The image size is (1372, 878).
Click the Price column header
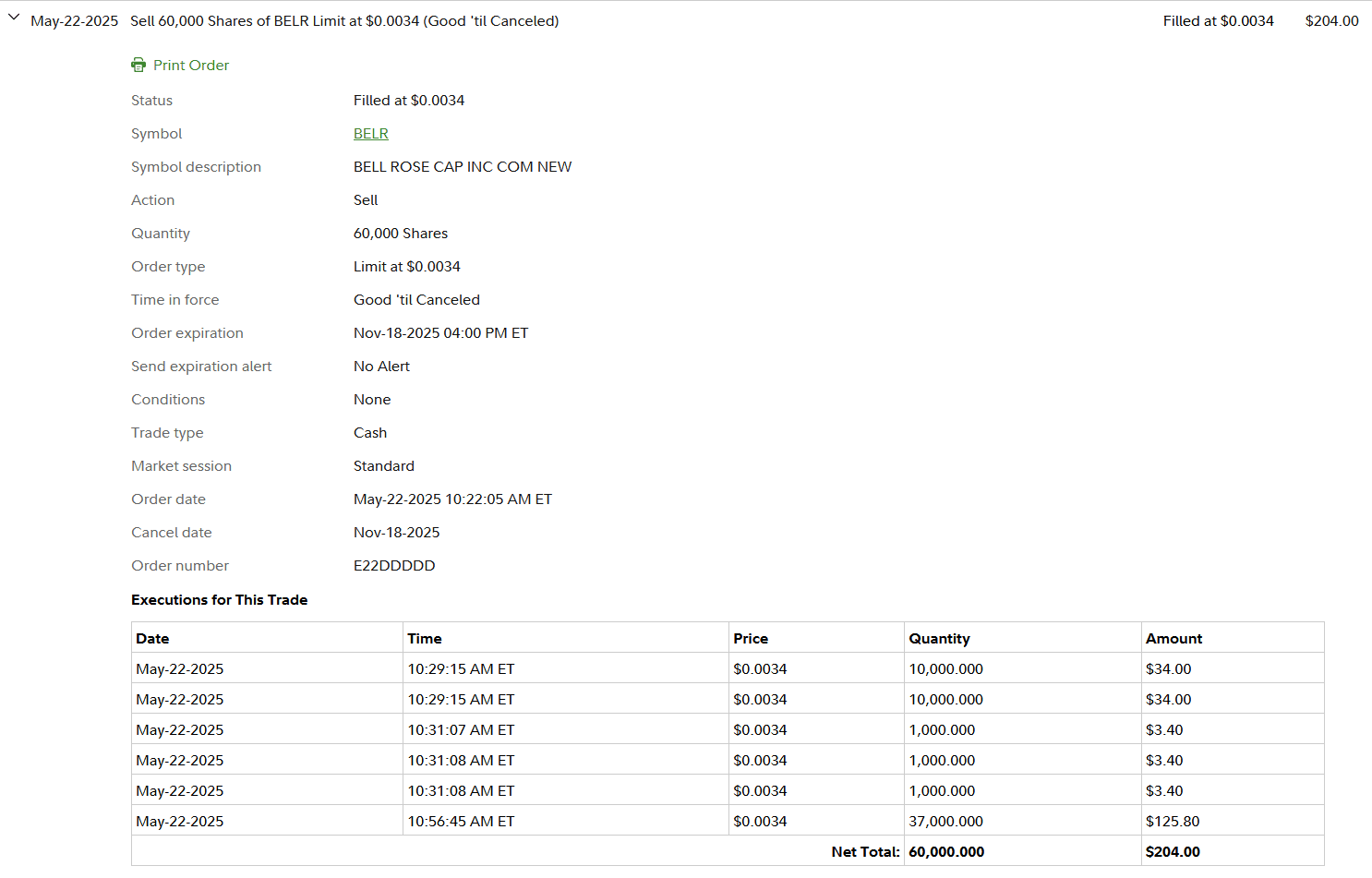[751, 639]
